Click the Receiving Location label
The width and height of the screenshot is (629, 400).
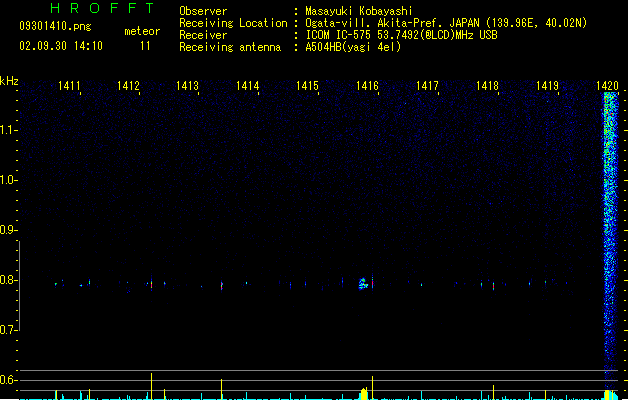pyautogui.click(x=233, y=23)
